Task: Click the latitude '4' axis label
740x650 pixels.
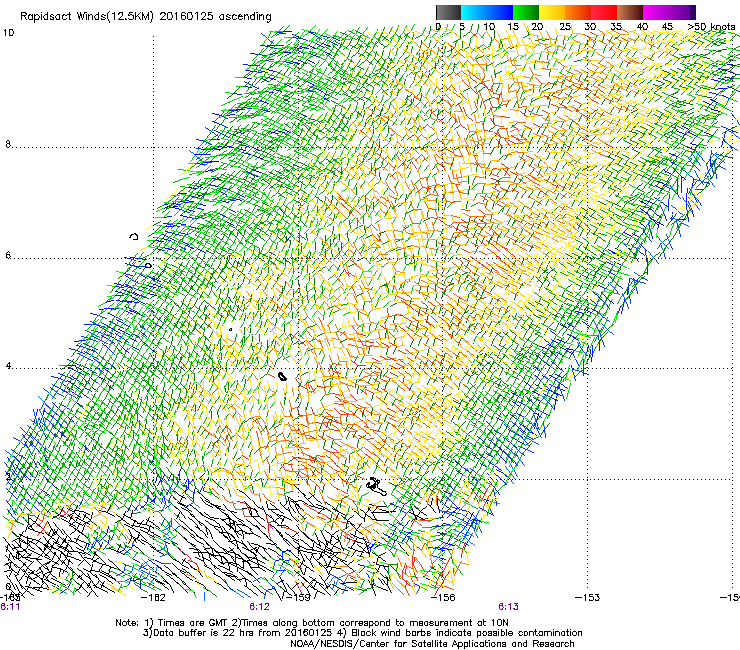Action: tap(8, 366)
